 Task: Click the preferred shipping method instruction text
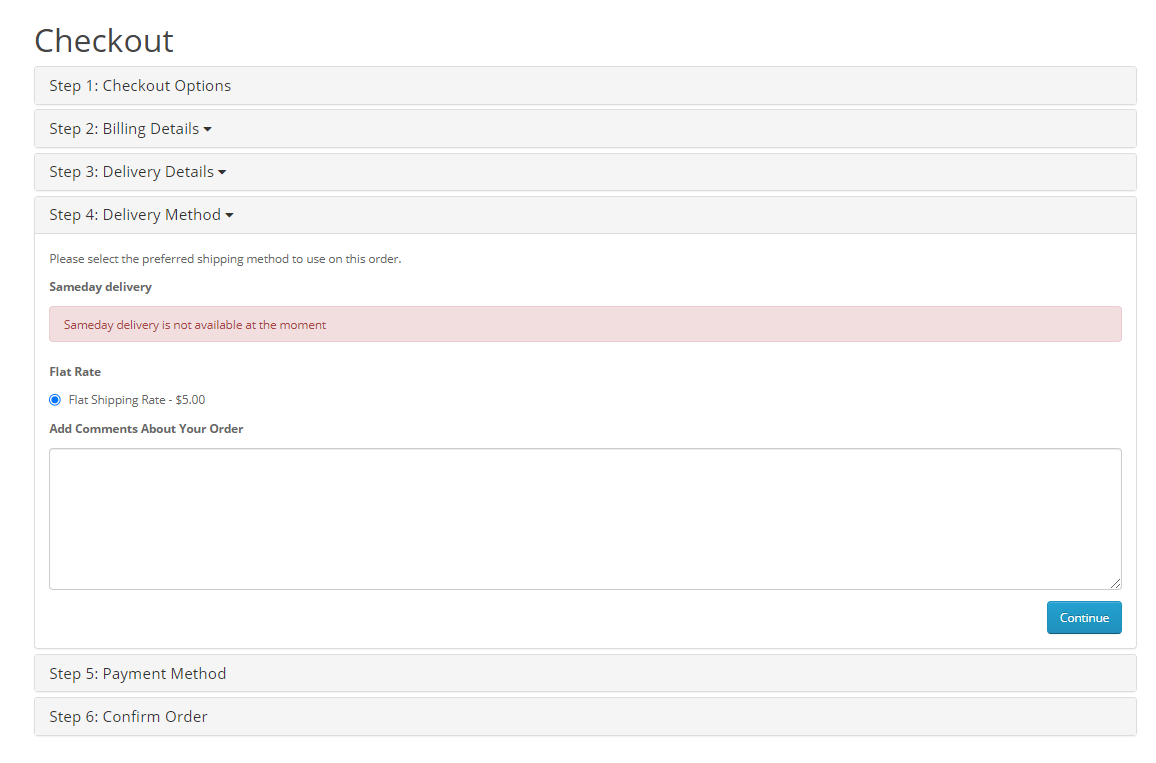(225, 259)
